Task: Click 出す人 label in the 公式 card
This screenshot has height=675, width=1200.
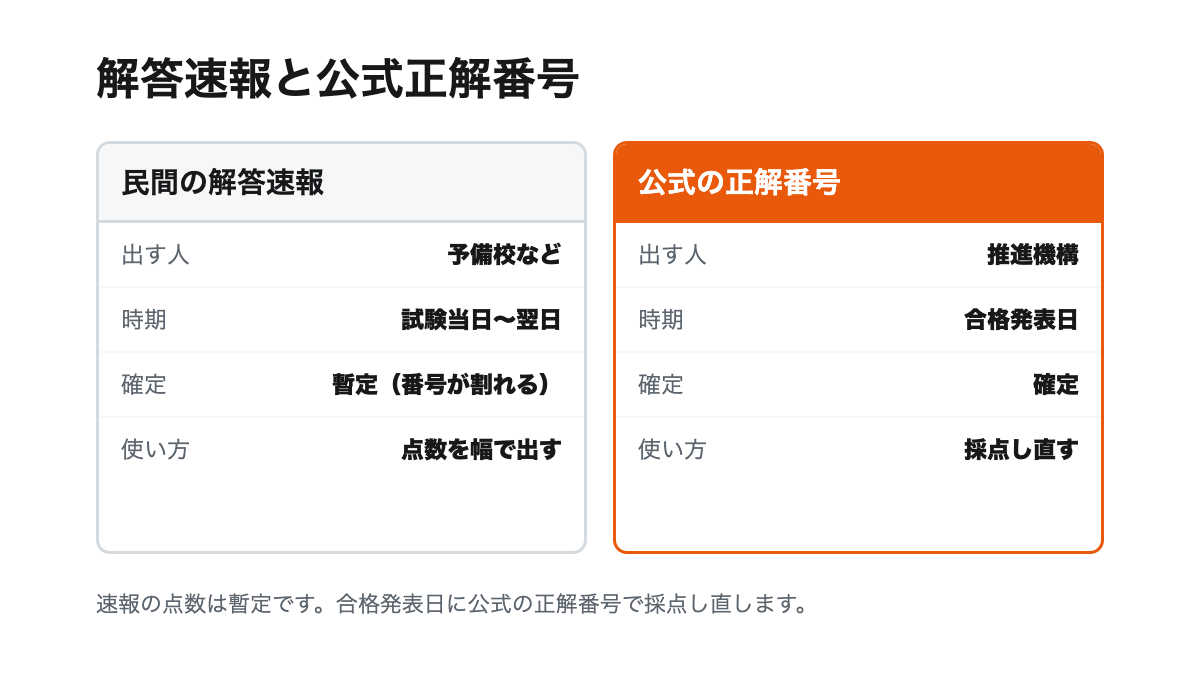Action: click(672, 255)
